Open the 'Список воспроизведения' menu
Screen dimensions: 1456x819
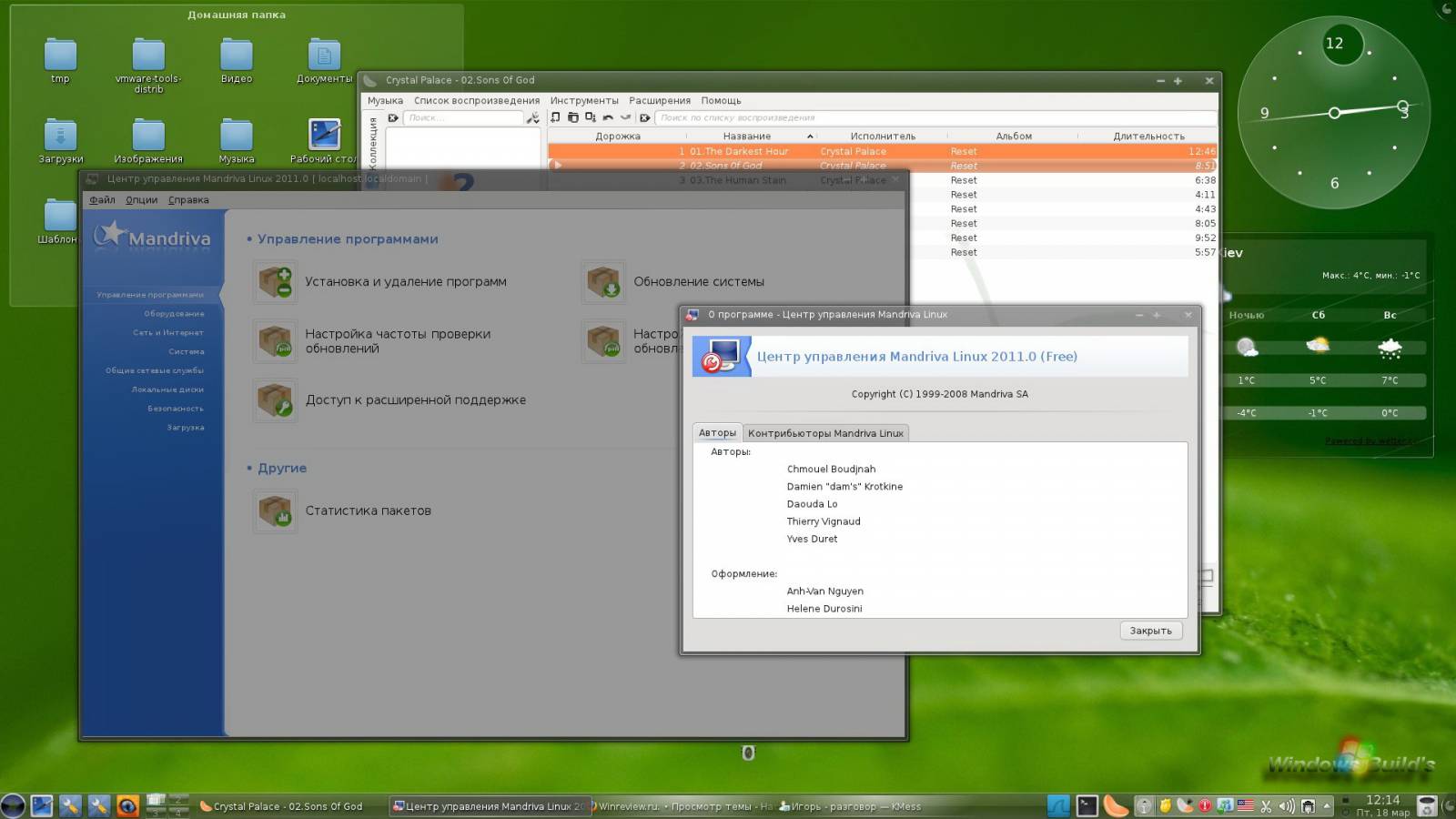point(477,101)
